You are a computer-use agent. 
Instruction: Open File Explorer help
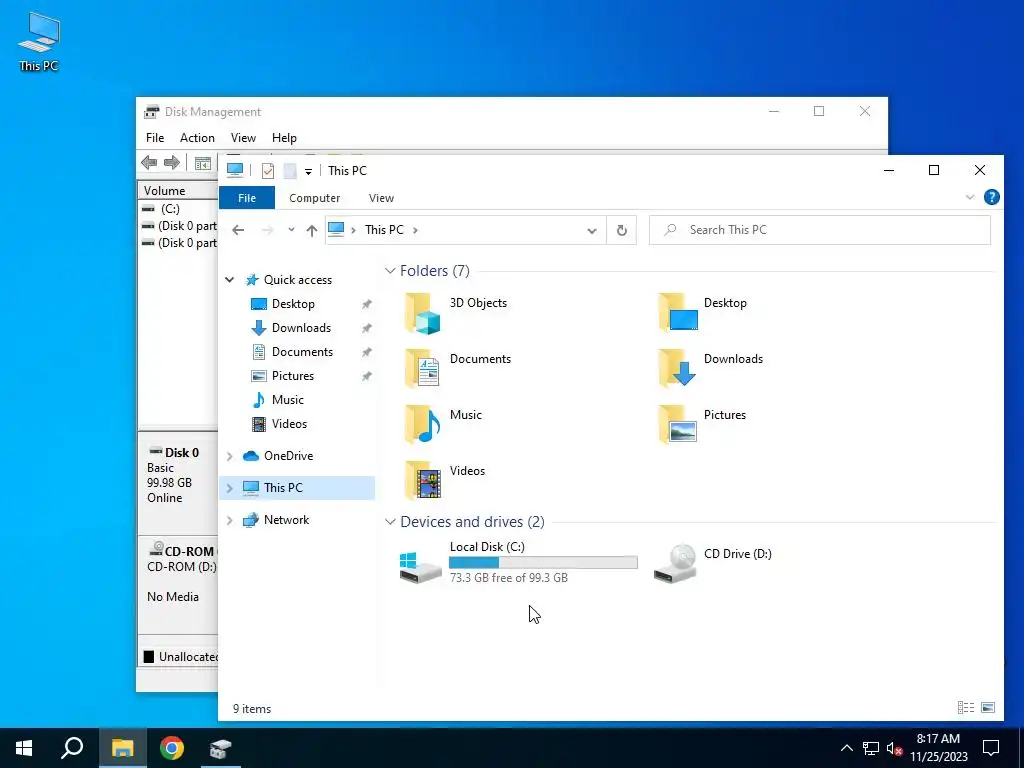click(991, 197)
